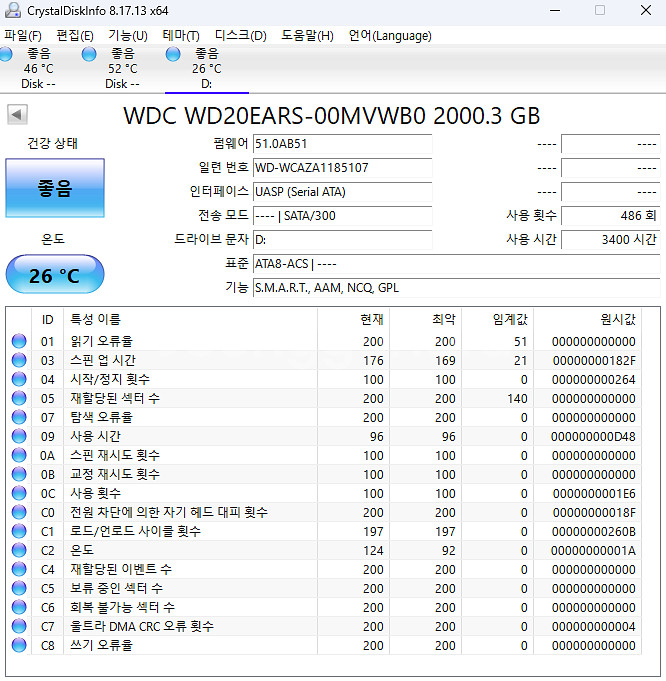666x681 pixels.
Task: Click status orb for attribute C6 회복 불가능 섹터 수
Action: 19,607
